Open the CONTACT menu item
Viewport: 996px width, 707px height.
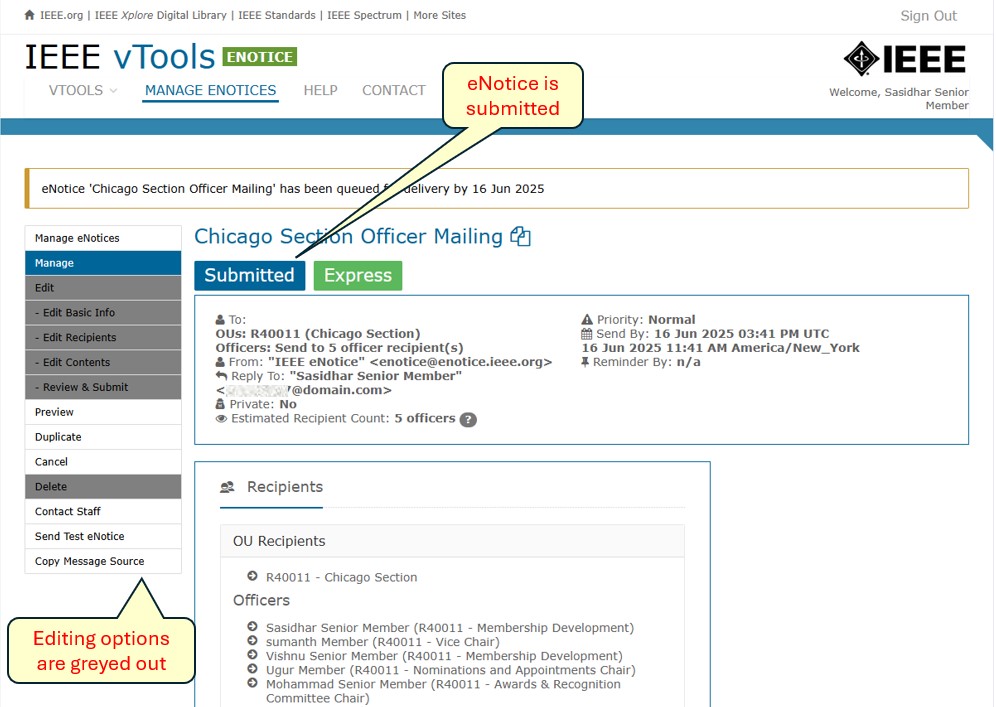(x=394, y=90)
